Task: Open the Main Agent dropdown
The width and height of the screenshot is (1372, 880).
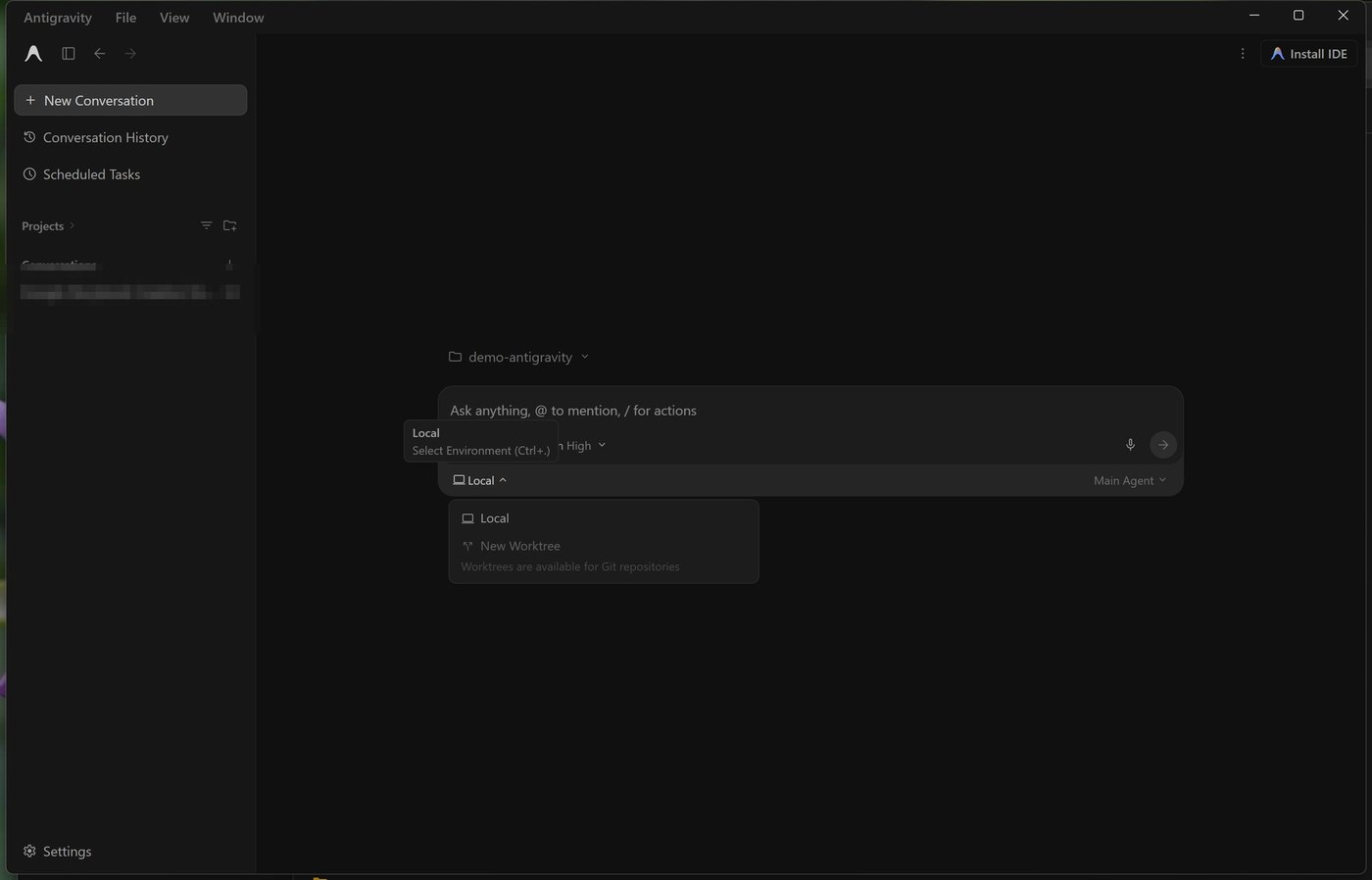Action: click(x=1130, y=480)
